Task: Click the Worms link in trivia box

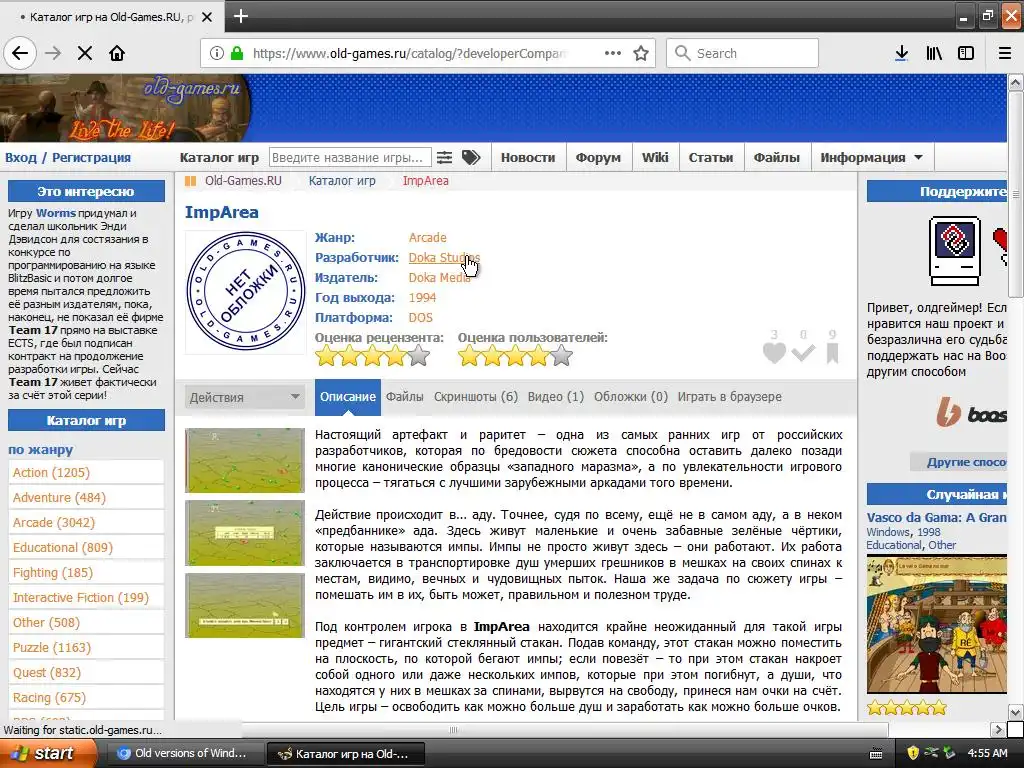Action: [56, 213]
